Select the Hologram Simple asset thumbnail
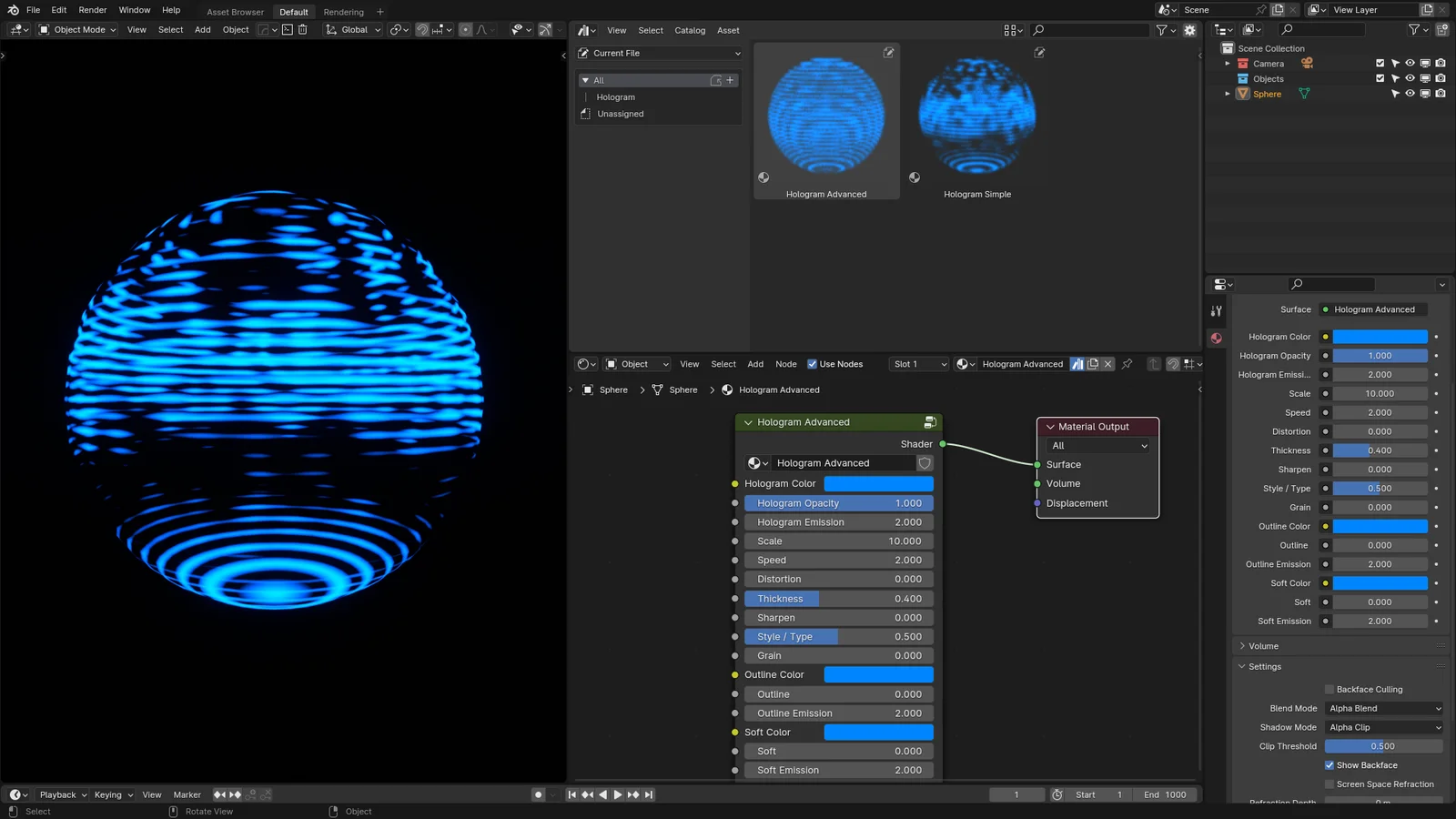The image size is (1456, 819). pyautogui.click(x=976, y=114)
